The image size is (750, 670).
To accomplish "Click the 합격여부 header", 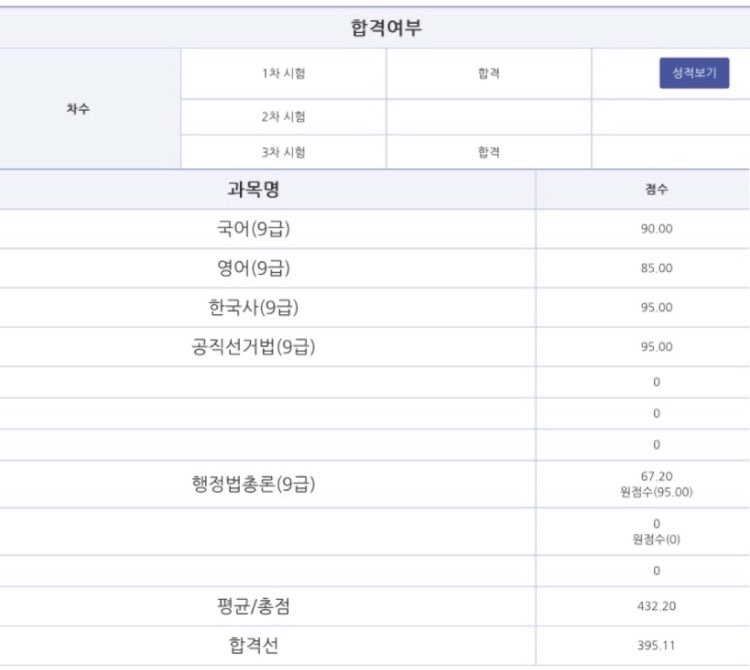I will coord(386,27).
